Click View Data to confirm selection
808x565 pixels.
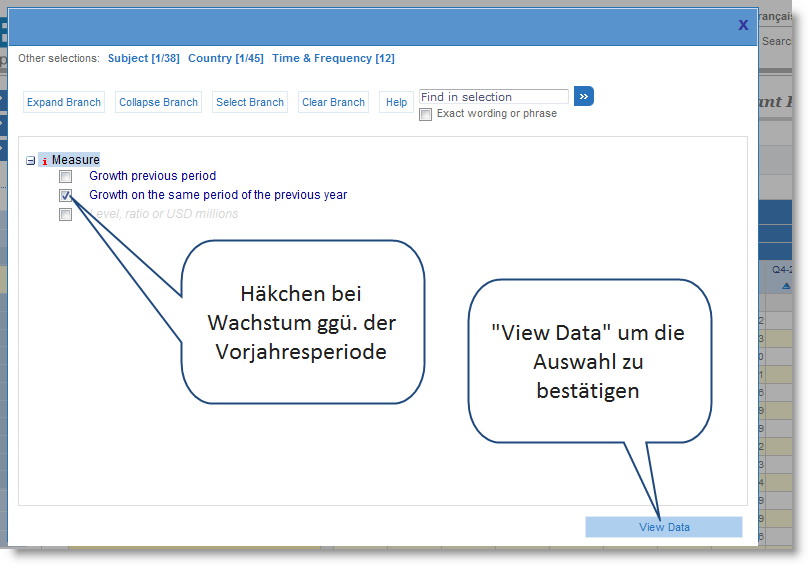pos(664,527)
